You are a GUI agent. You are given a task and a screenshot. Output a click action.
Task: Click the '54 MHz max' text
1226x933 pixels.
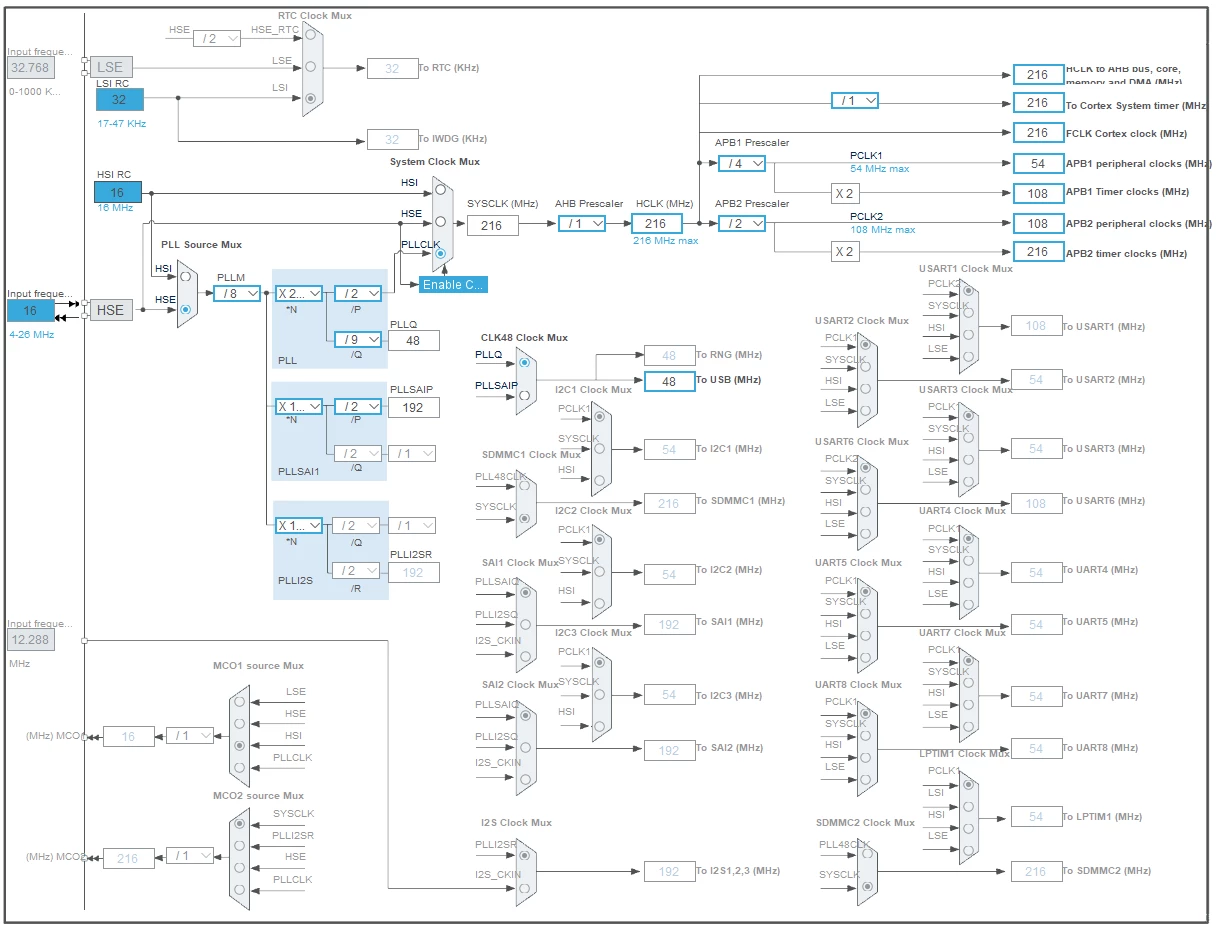[880, 169]
